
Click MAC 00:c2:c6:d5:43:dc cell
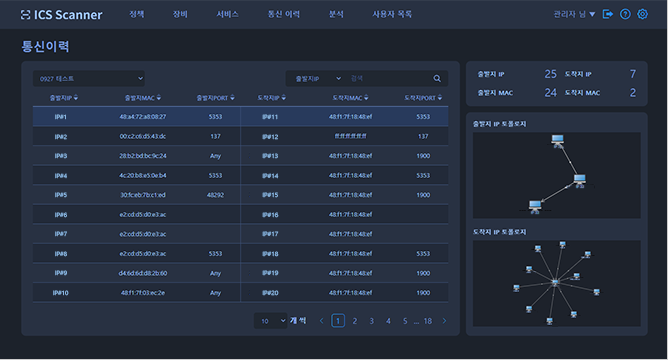143,136
